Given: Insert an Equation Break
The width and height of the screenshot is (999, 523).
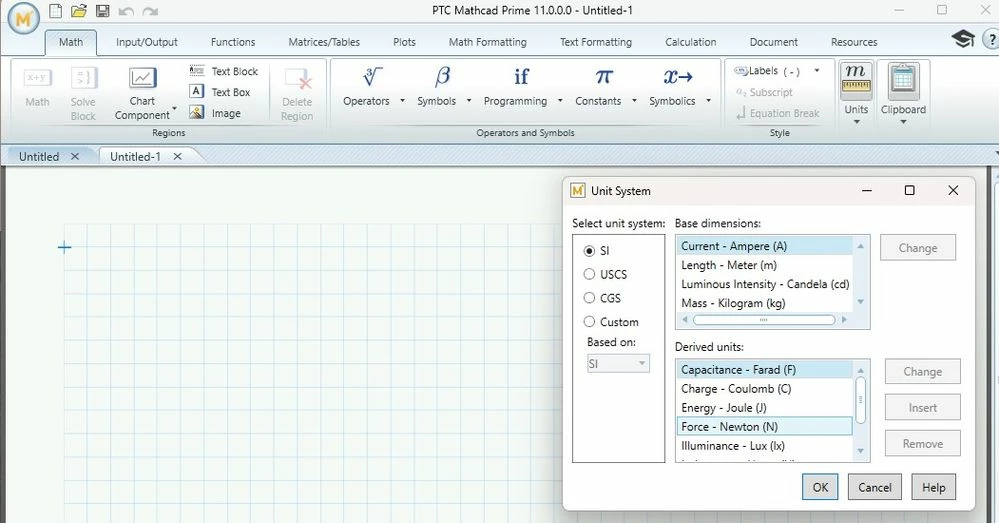Looking at the screenshot, I should tap(777, 113).
